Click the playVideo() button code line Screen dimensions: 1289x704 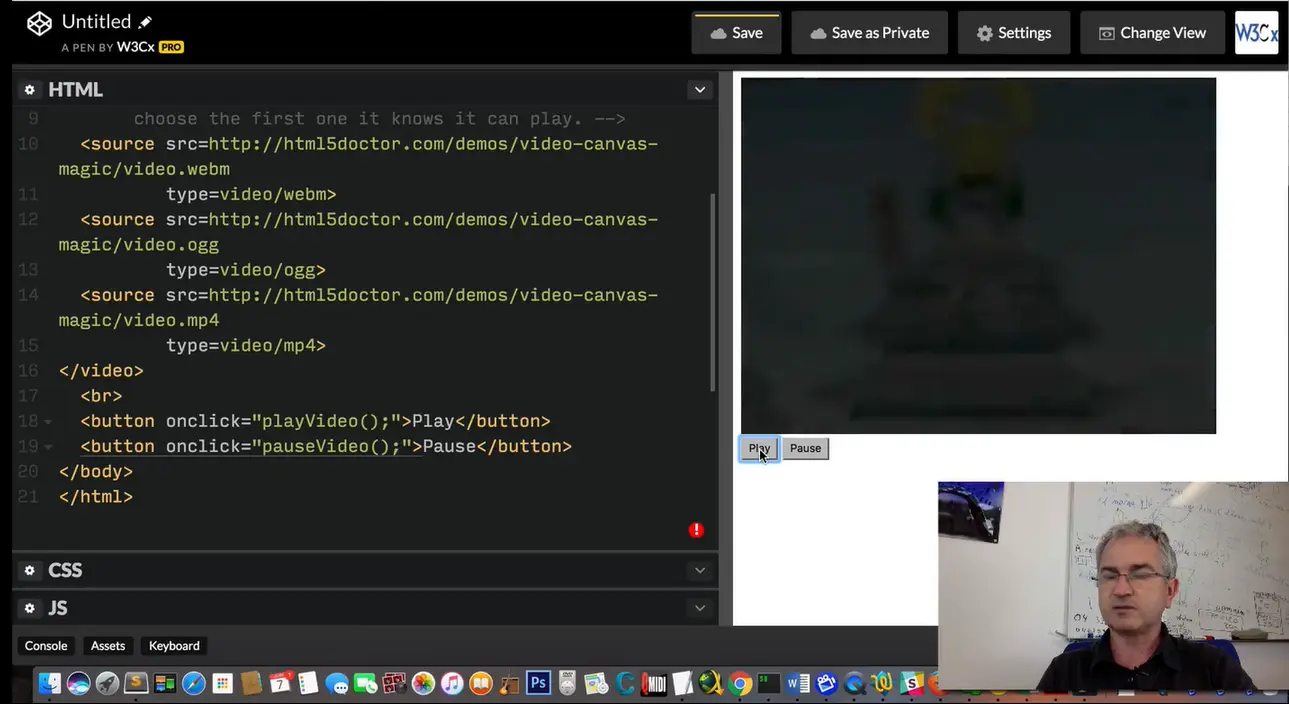(x=315, y=421)
